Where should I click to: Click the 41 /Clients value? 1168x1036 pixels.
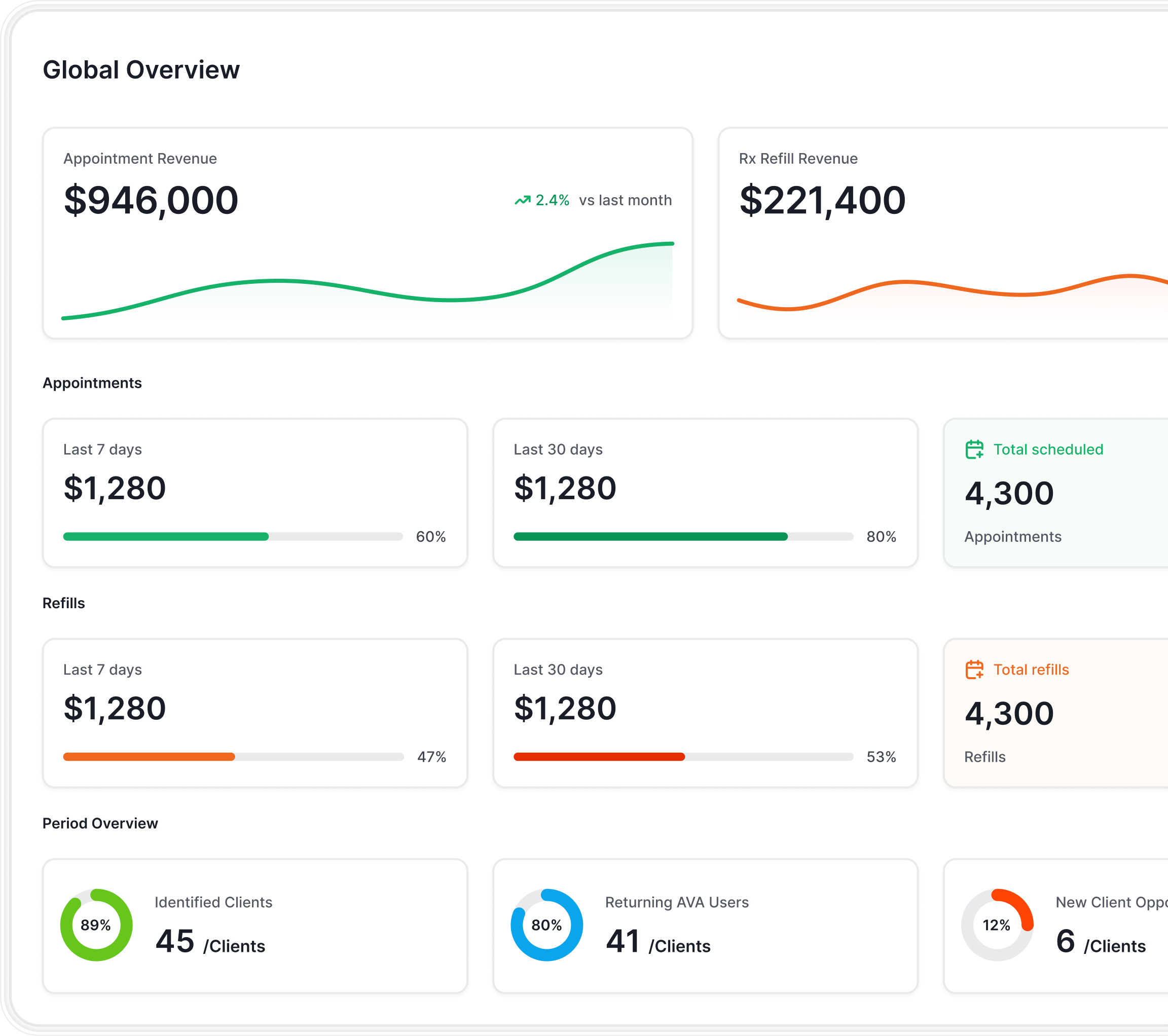coord(659,941)
